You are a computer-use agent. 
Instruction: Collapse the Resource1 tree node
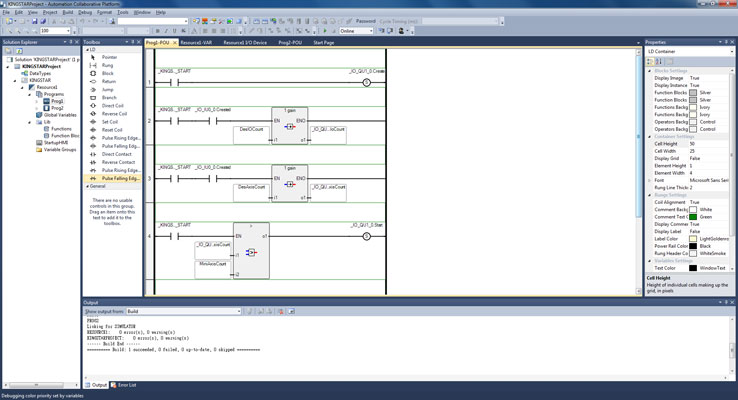(x=22, y=87)
